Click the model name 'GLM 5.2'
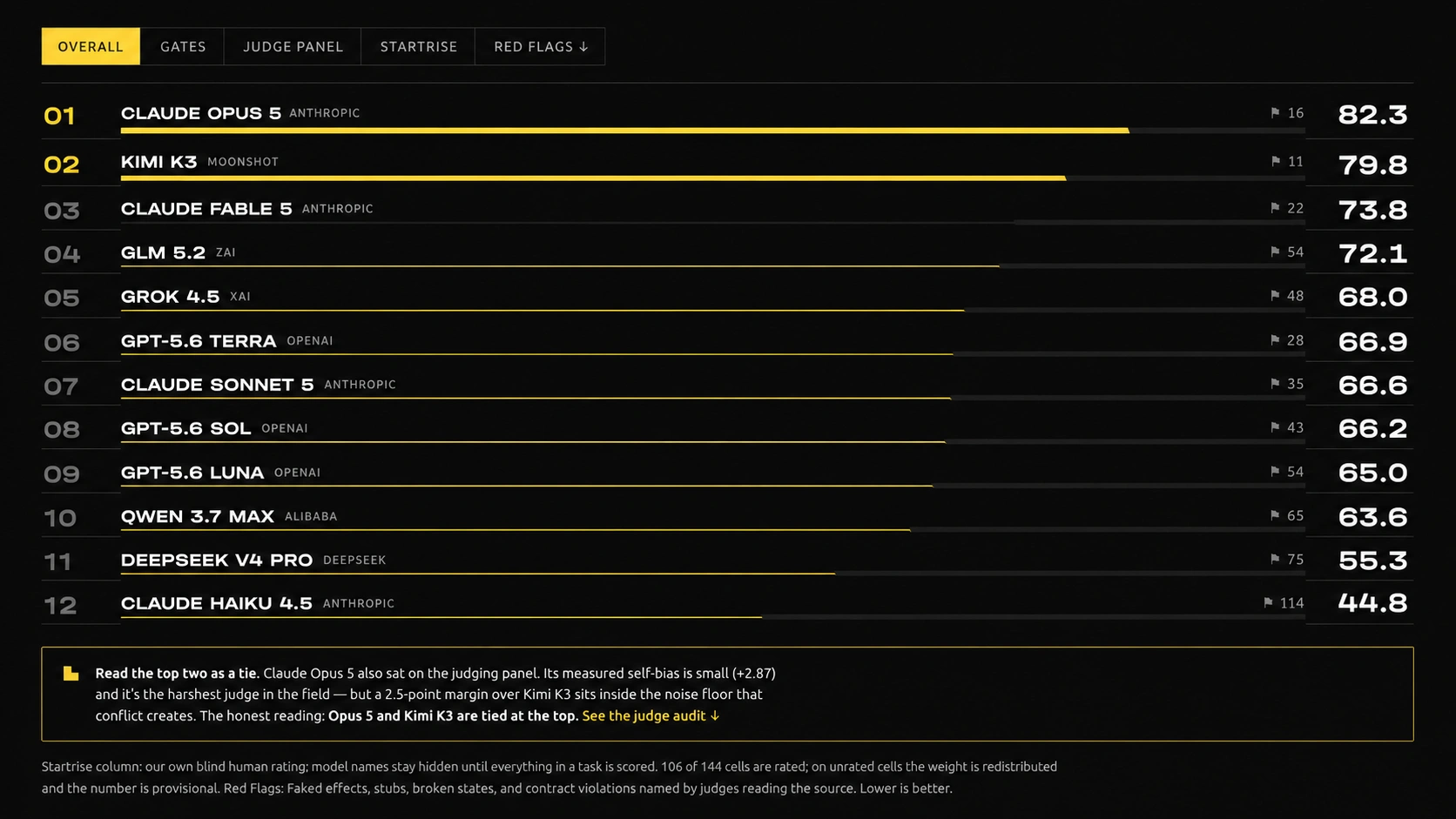The image size is (1456, 819). click(x=163, y=253)
